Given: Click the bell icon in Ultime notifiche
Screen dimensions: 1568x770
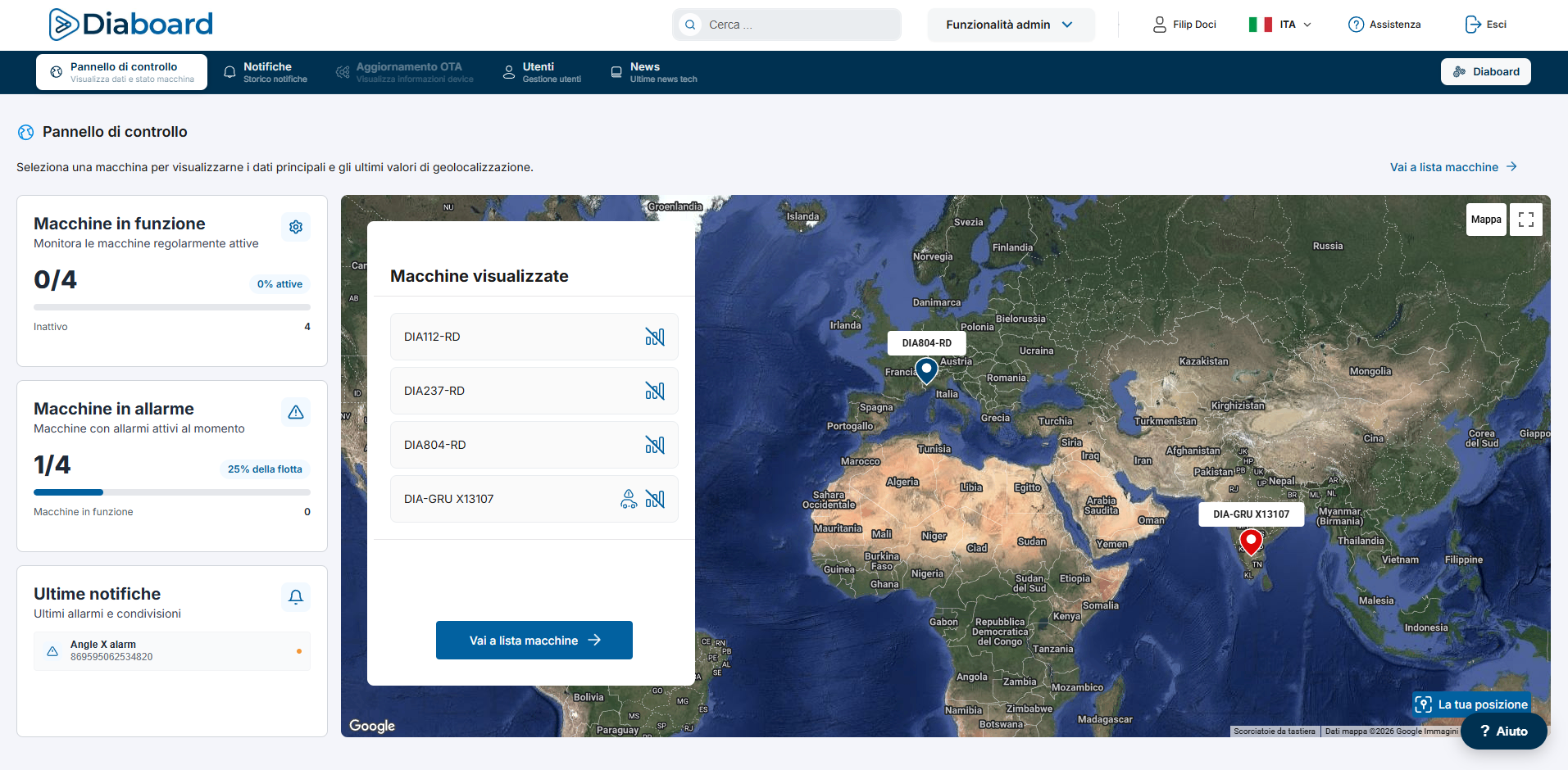Looking at the screenshot, I should 296,597.
